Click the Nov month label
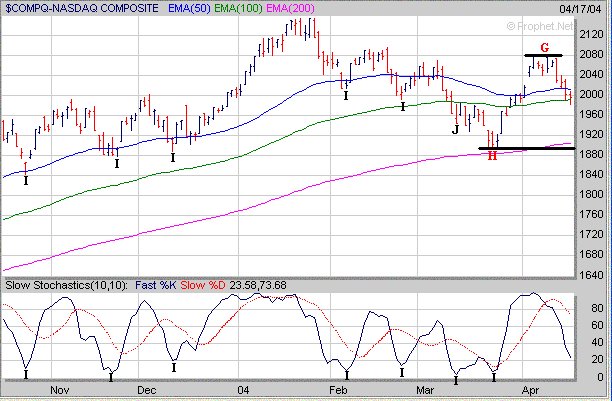 pos(60,390)
